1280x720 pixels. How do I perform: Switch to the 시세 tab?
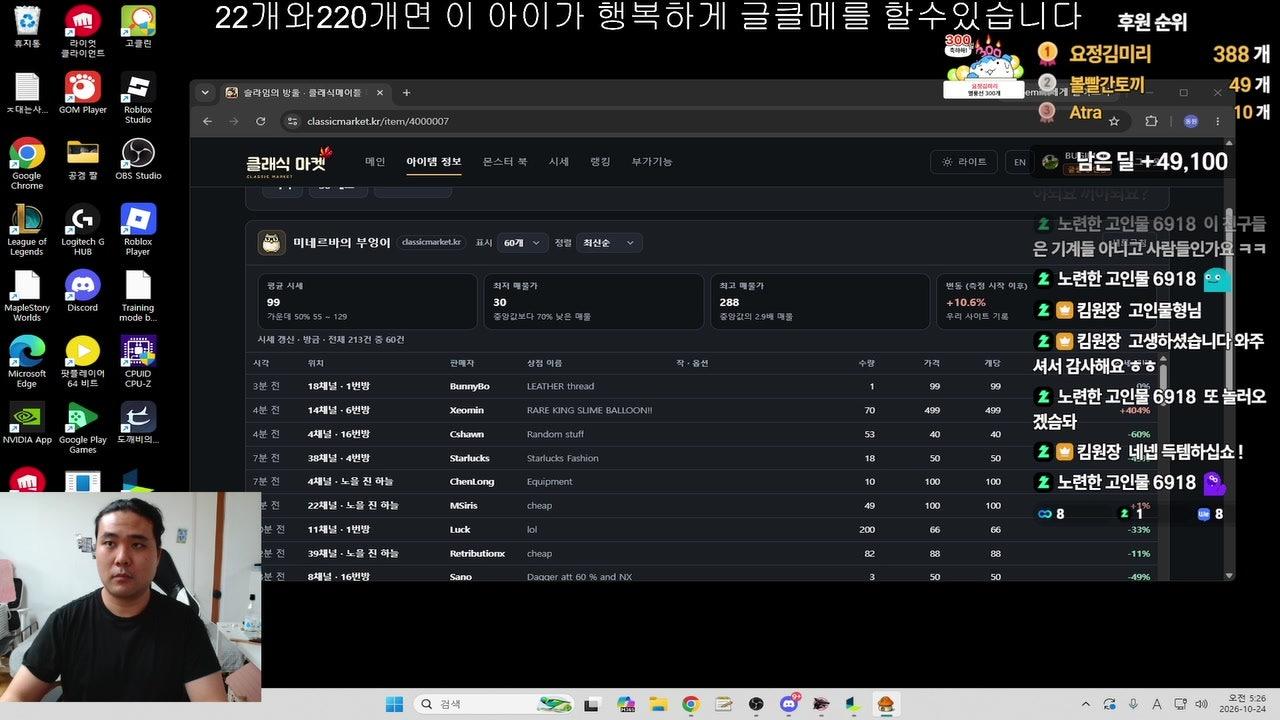(x=558, y=162)
